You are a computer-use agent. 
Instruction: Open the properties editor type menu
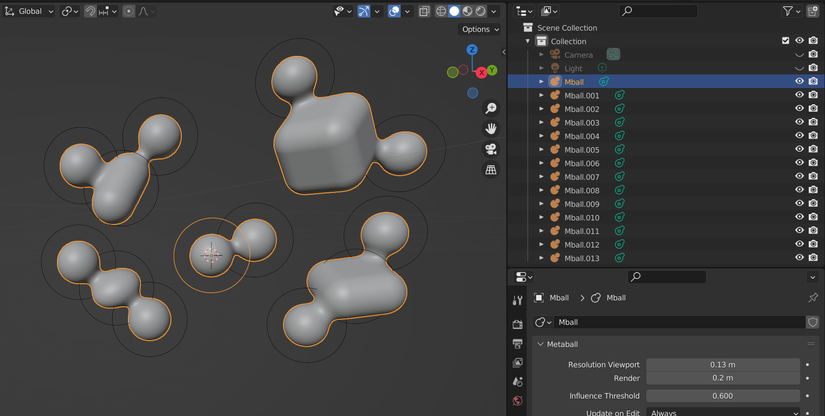pos(524,277)
